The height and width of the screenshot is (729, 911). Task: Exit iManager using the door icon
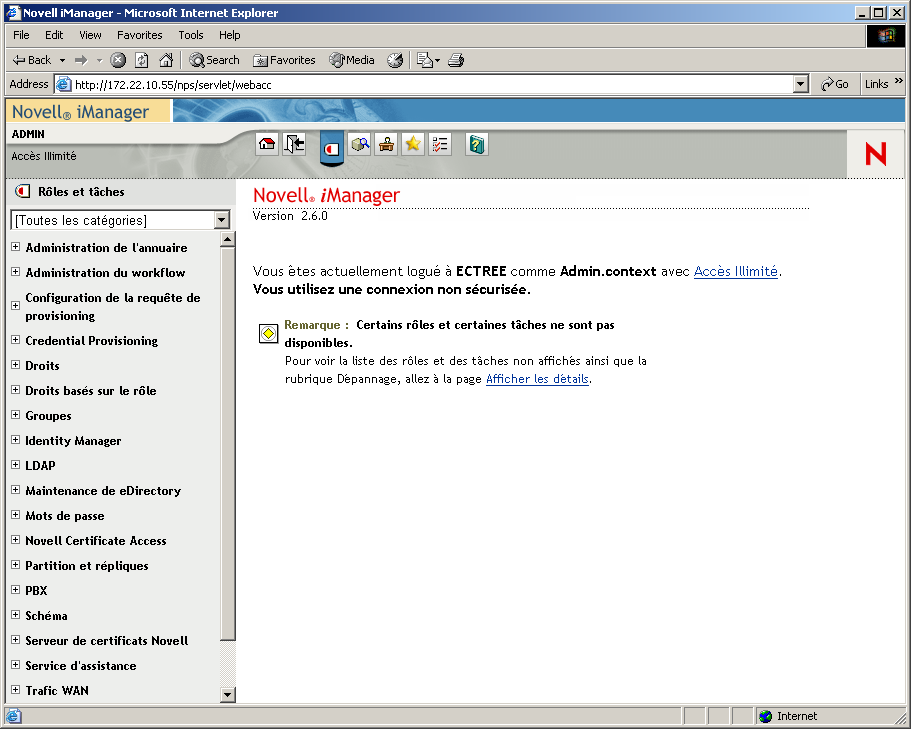[294, 144]
